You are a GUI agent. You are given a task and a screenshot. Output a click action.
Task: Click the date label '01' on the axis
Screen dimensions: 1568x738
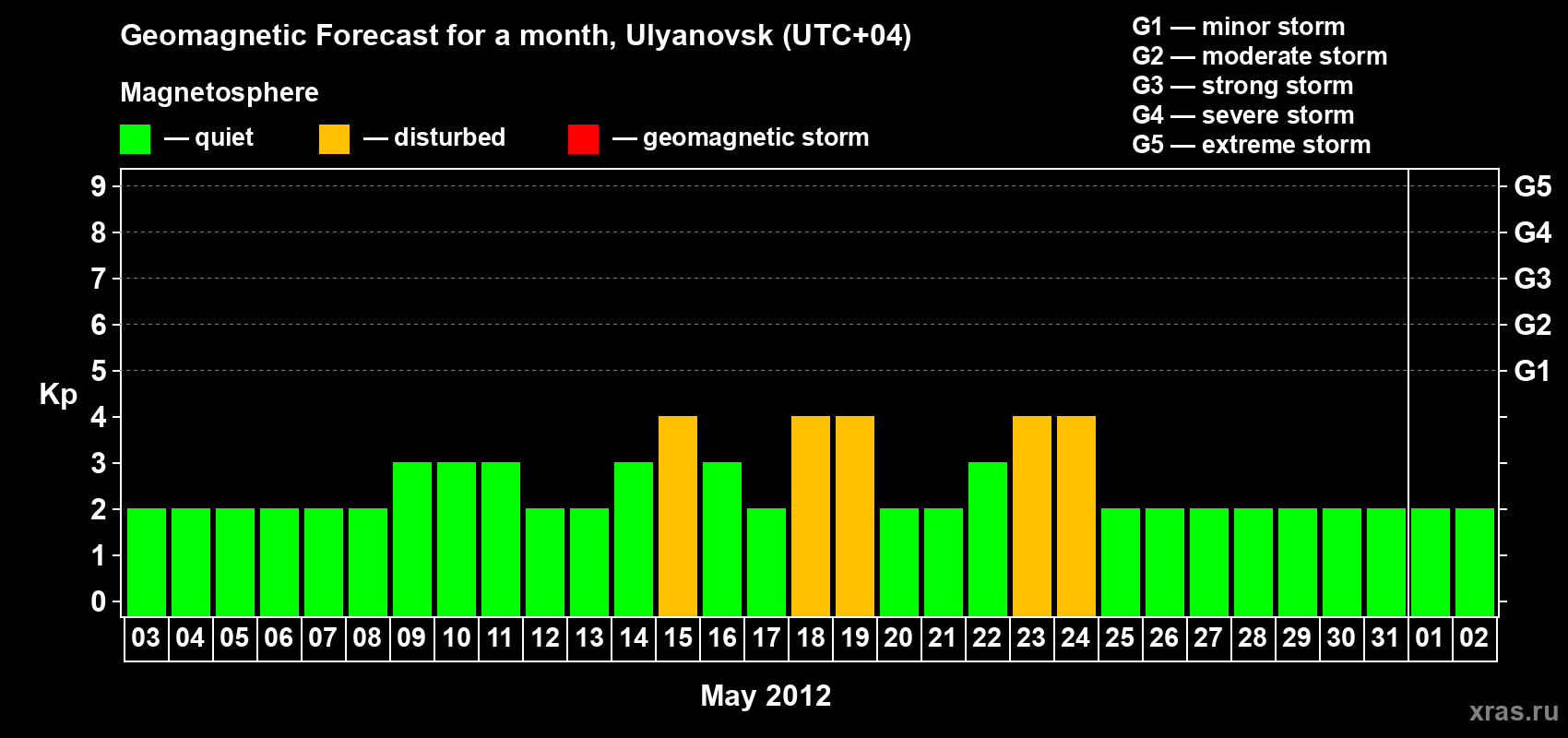click(x=1430, y=637)
